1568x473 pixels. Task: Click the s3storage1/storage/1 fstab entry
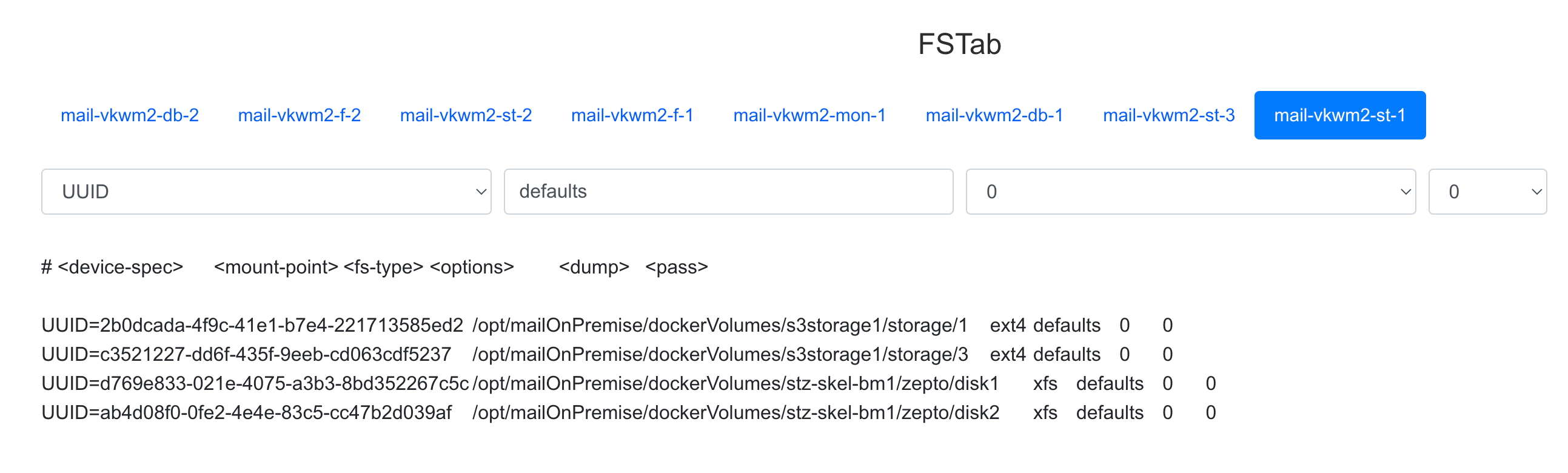point(606,326)
